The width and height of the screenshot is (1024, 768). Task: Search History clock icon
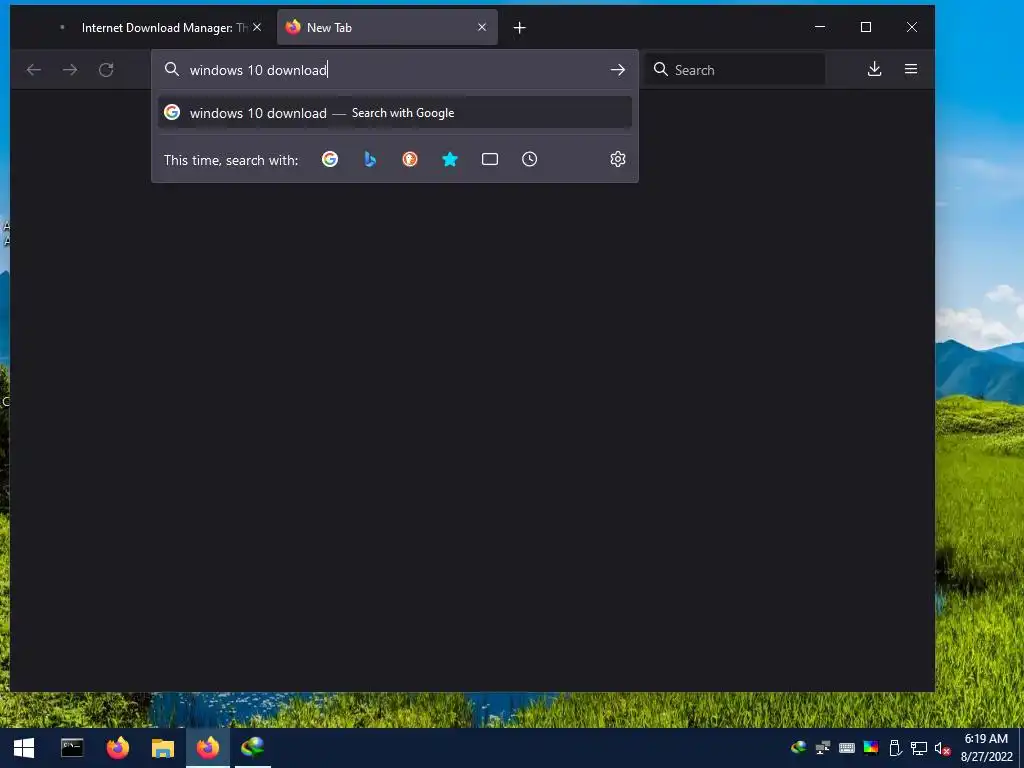[530, 159]
